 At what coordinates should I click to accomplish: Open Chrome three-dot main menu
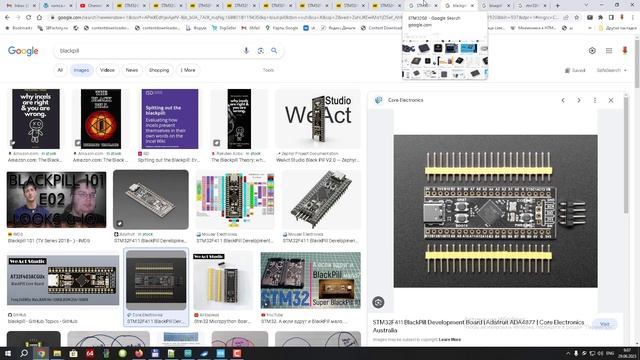click(x=632, y=18)
